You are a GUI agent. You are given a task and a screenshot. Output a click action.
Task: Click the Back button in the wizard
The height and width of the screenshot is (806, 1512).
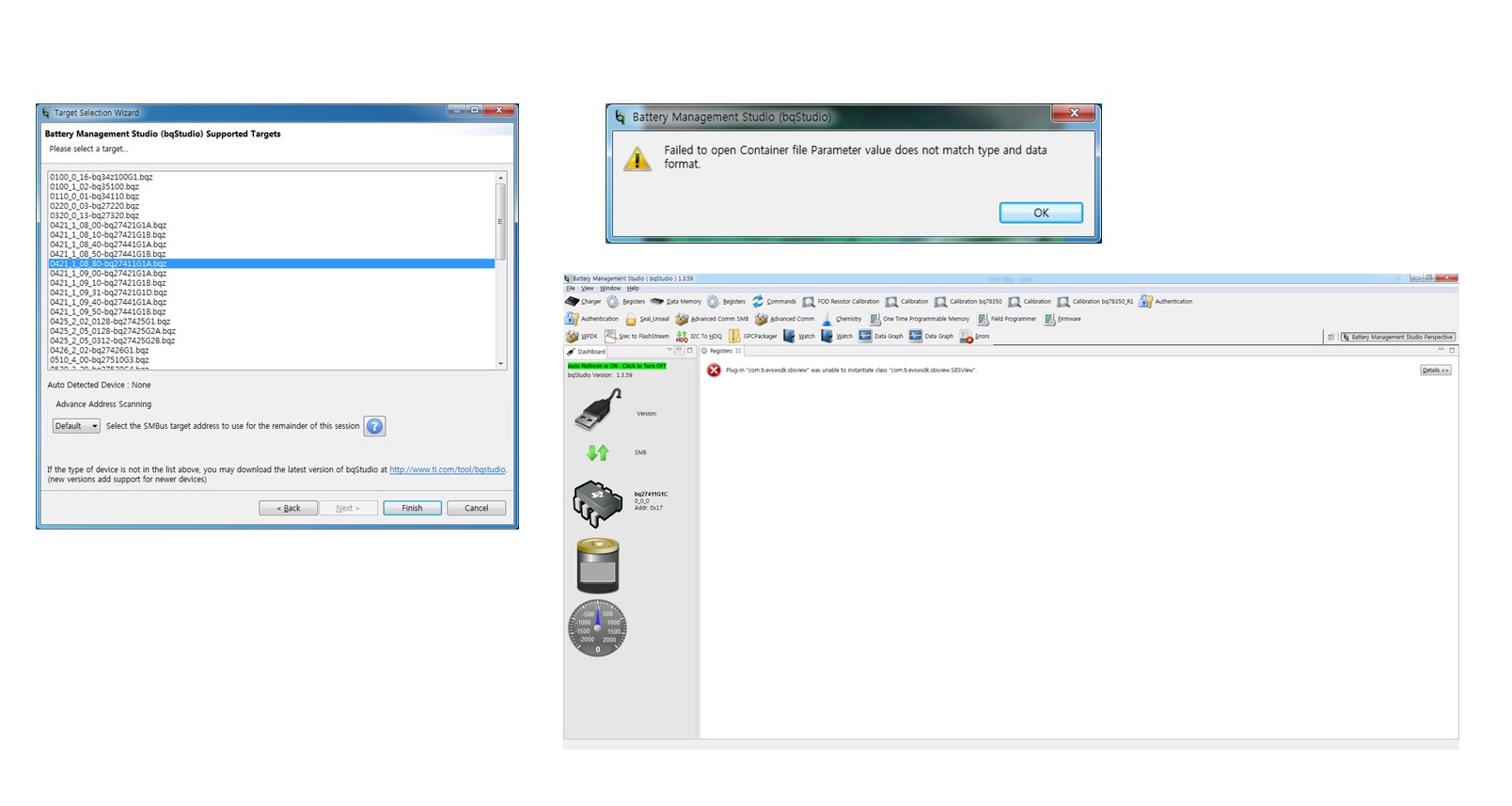(x=288, y=508)
